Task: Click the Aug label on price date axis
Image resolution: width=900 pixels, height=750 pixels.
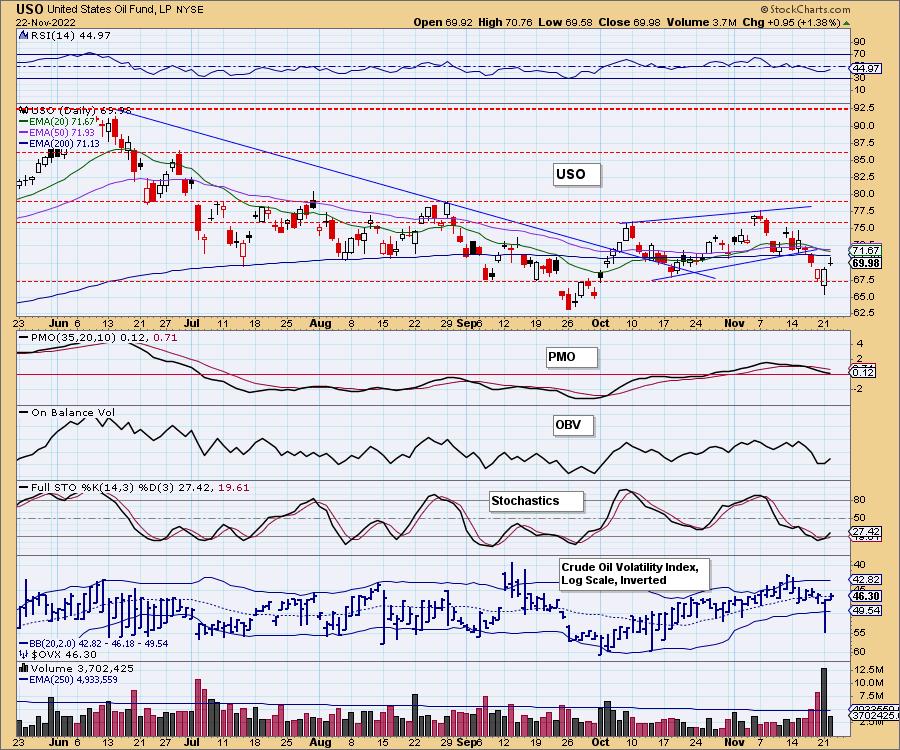Action: (320, 323)
